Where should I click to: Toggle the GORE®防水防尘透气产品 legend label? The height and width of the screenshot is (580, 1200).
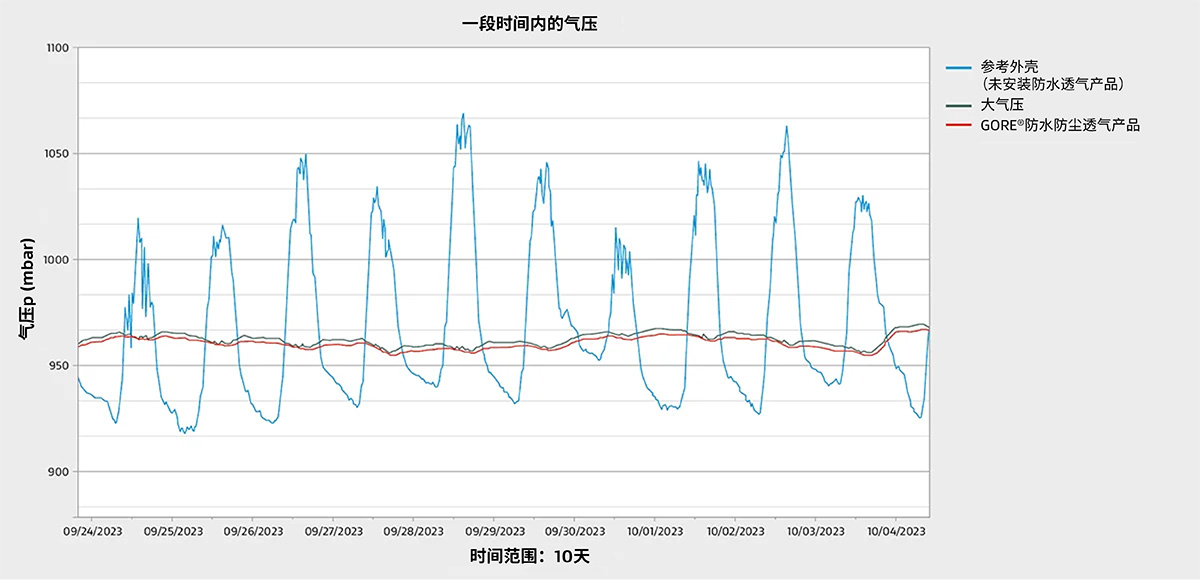click(x=1060, y=125)
